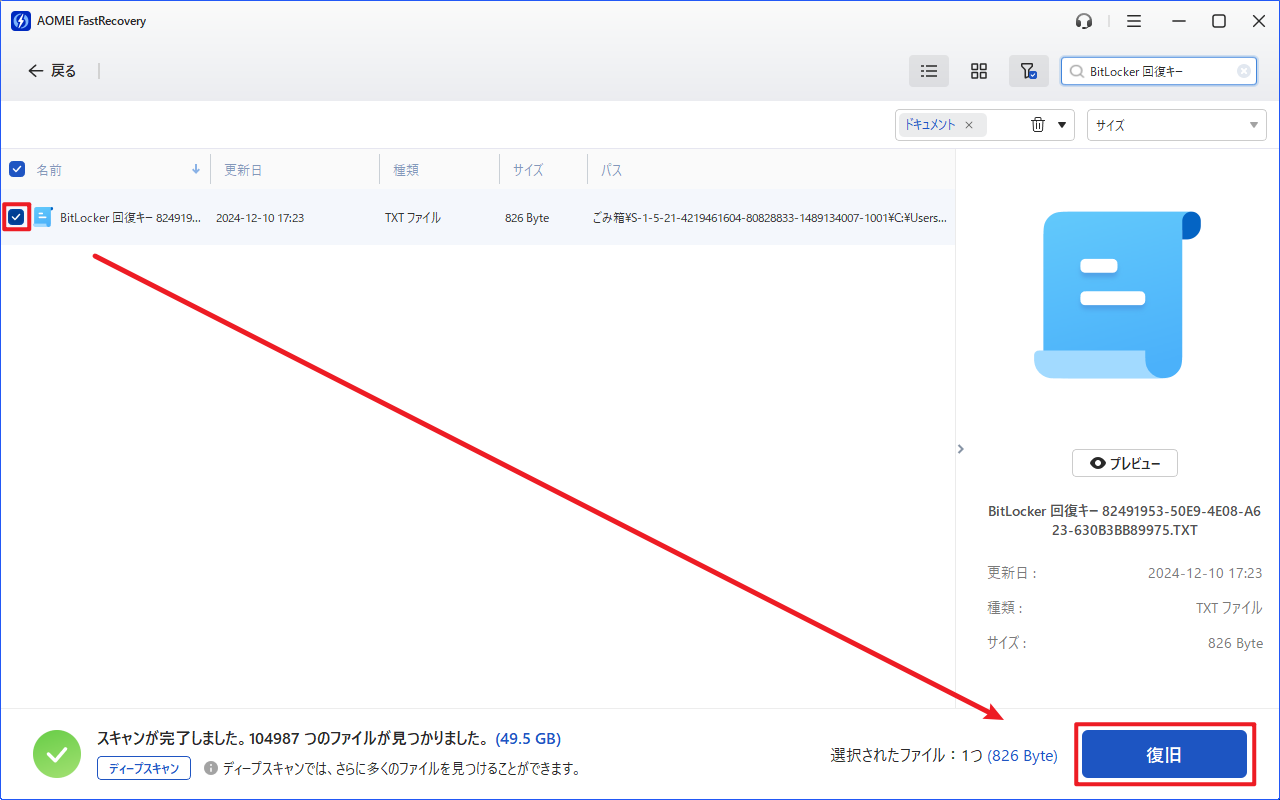Click the TXT ファイル cell in file row
Viewport: 1280px width, 800px height.
click(413, 217)
